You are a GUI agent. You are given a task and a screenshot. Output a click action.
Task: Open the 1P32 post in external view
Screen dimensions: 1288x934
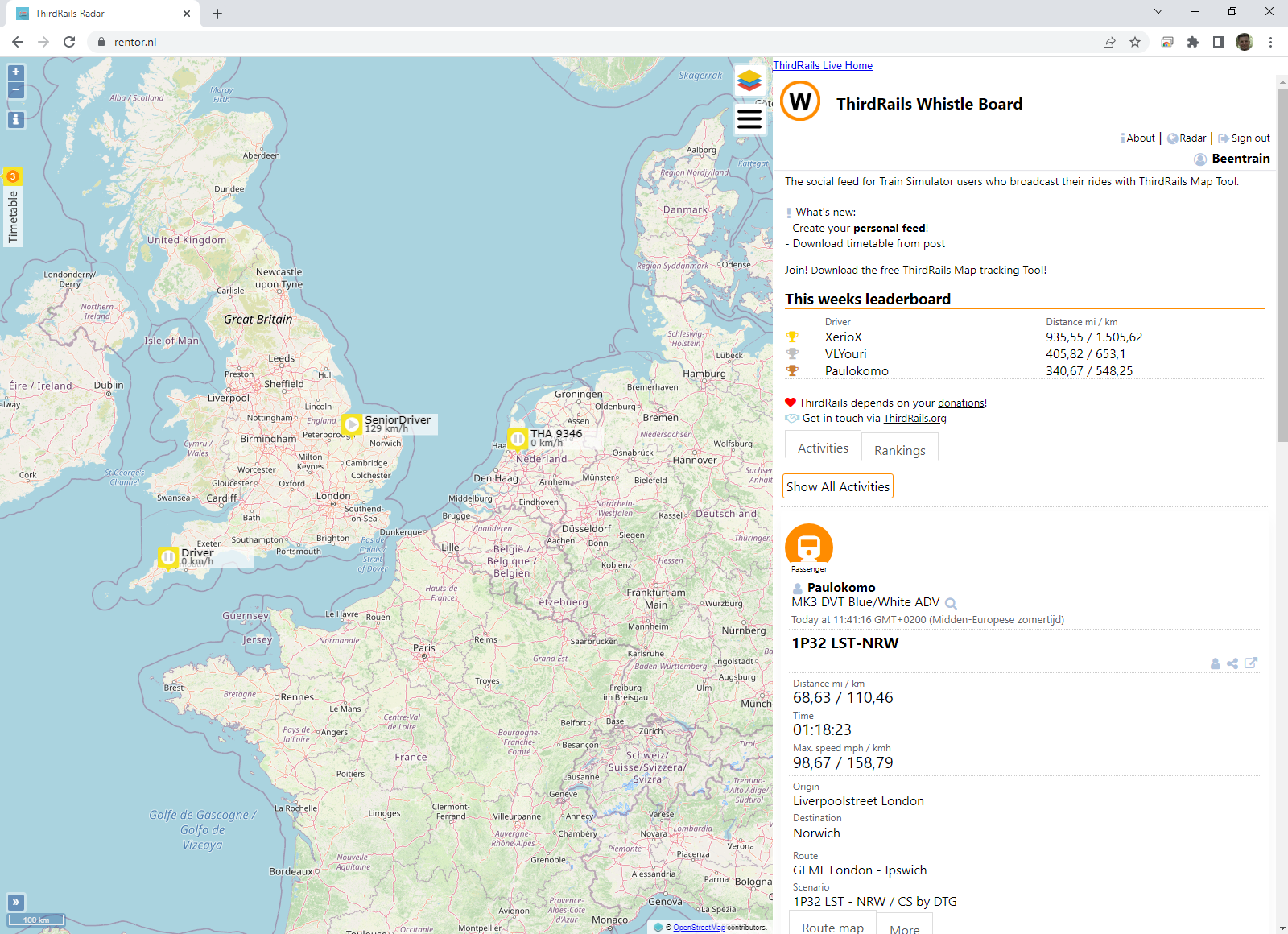[x=1251, y=663]
